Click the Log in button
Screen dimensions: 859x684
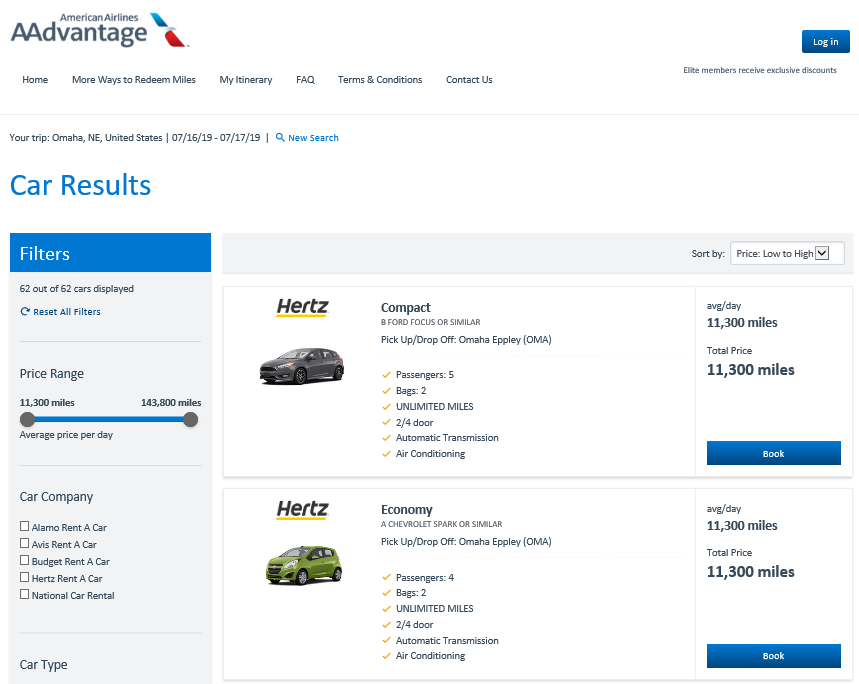pyautogui.click(x=826, y=42)
